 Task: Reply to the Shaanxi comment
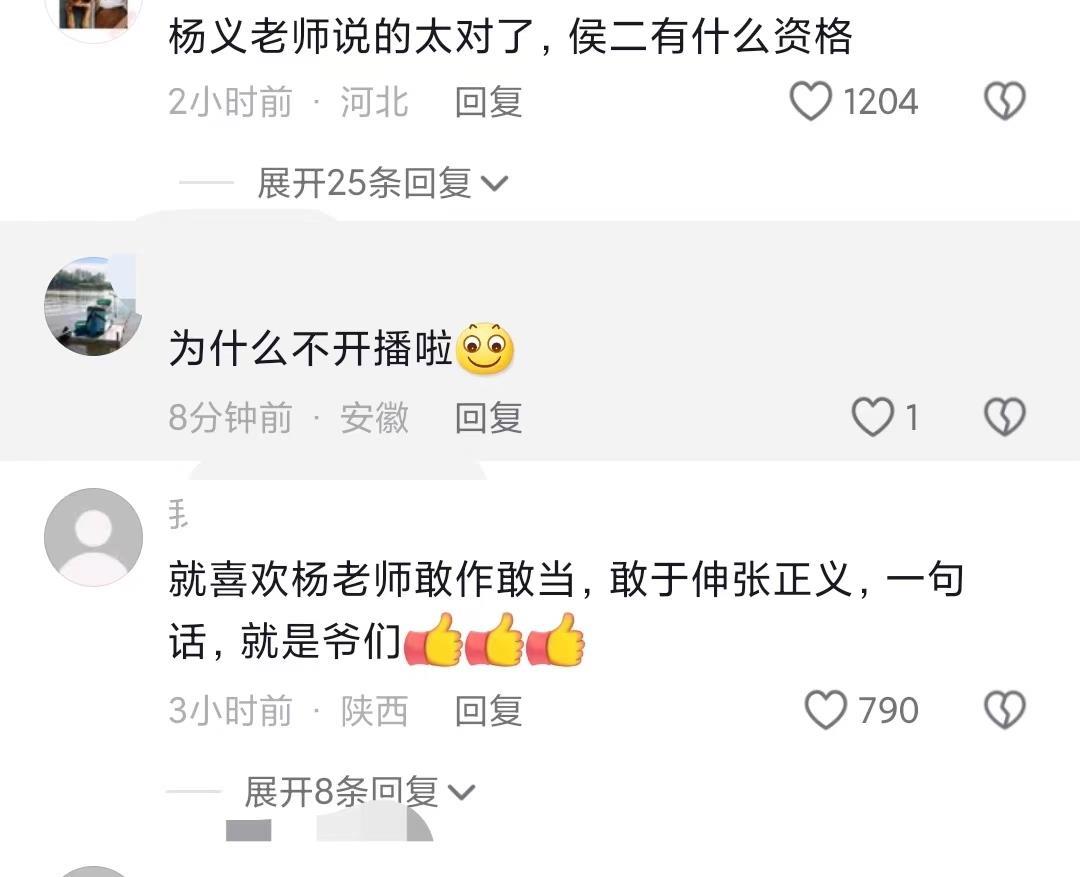[488, 711]
